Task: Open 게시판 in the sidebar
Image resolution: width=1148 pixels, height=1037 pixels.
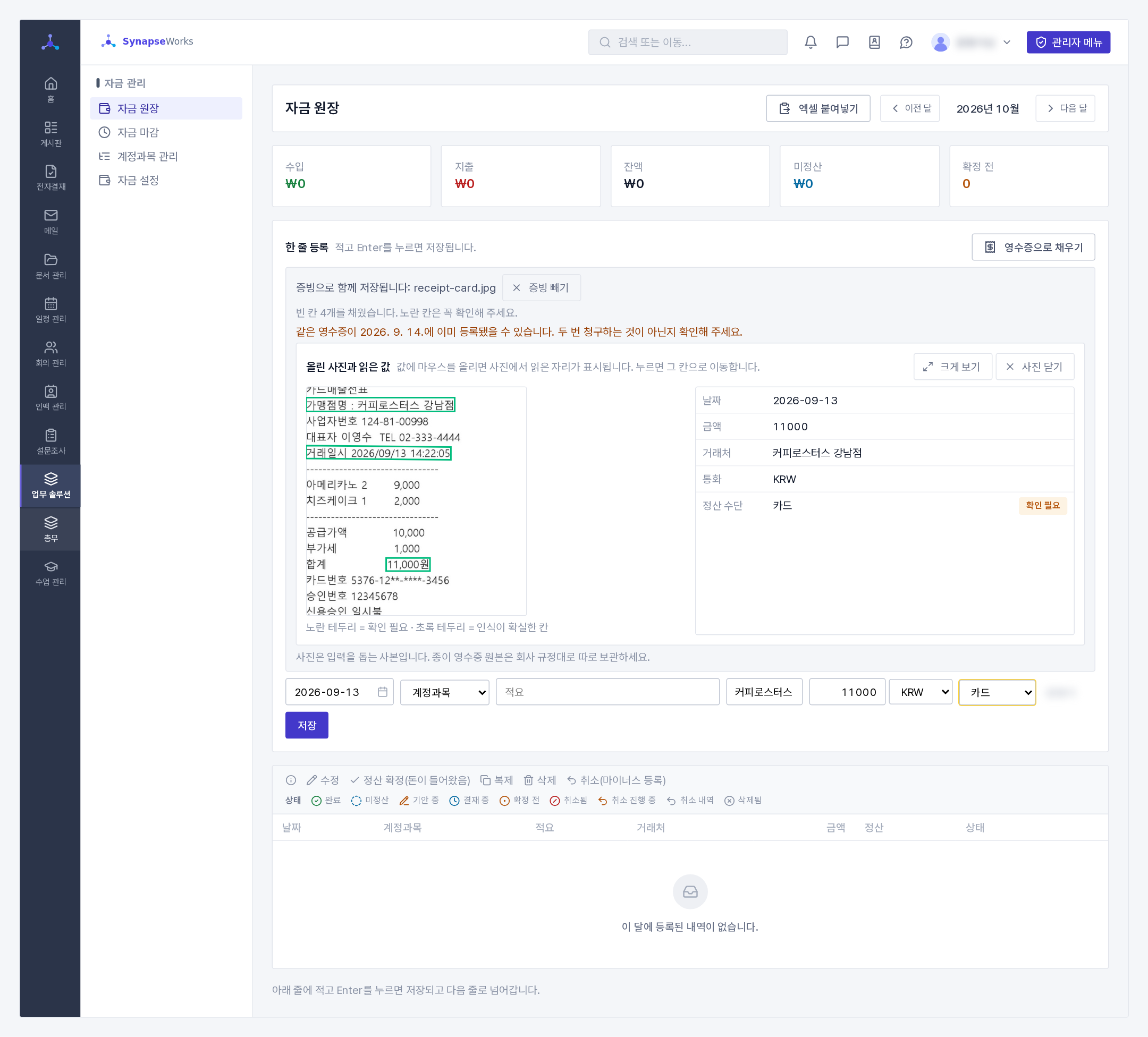Action: [50, 134]
